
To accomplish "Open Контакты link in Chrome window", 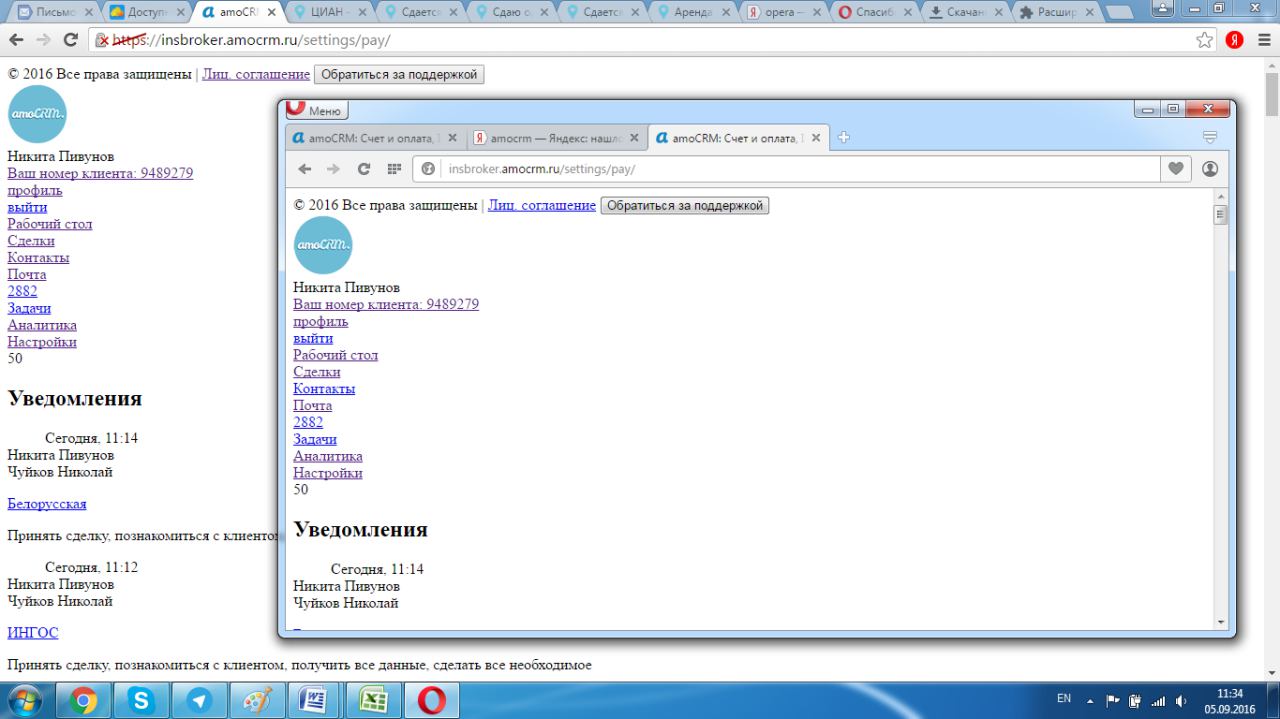I will pyautogui.click(x=38, y=257).
